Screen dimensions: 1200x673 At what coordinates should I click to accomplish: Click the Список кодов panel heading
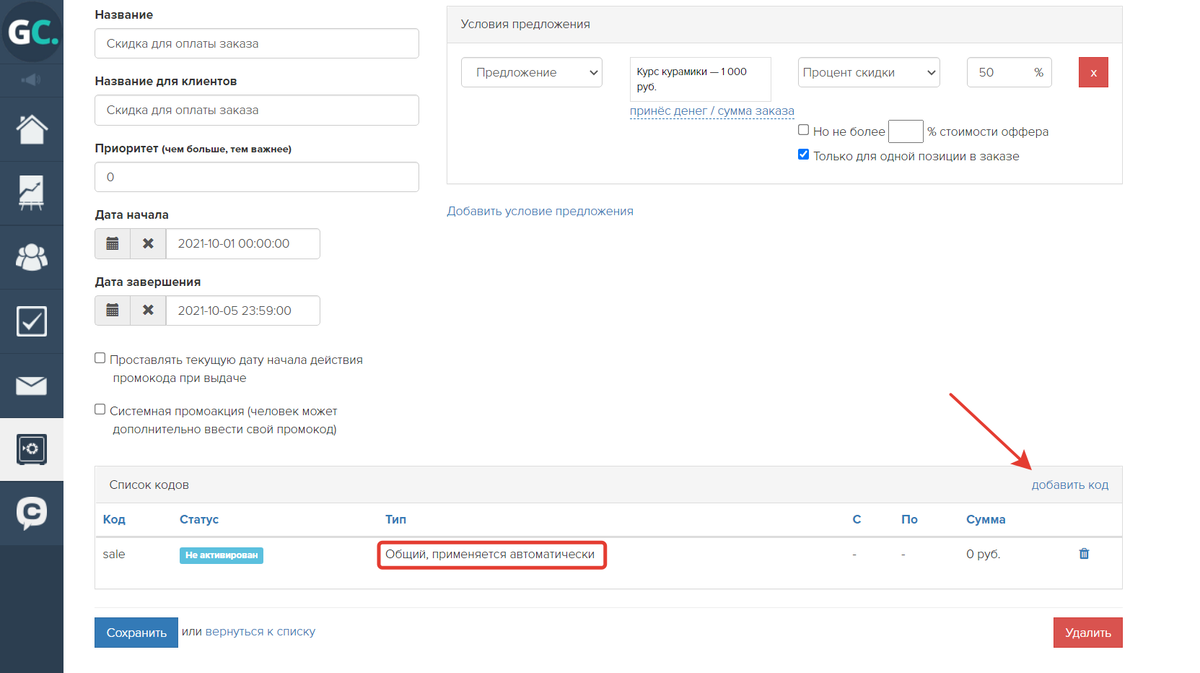click(149, 485)
